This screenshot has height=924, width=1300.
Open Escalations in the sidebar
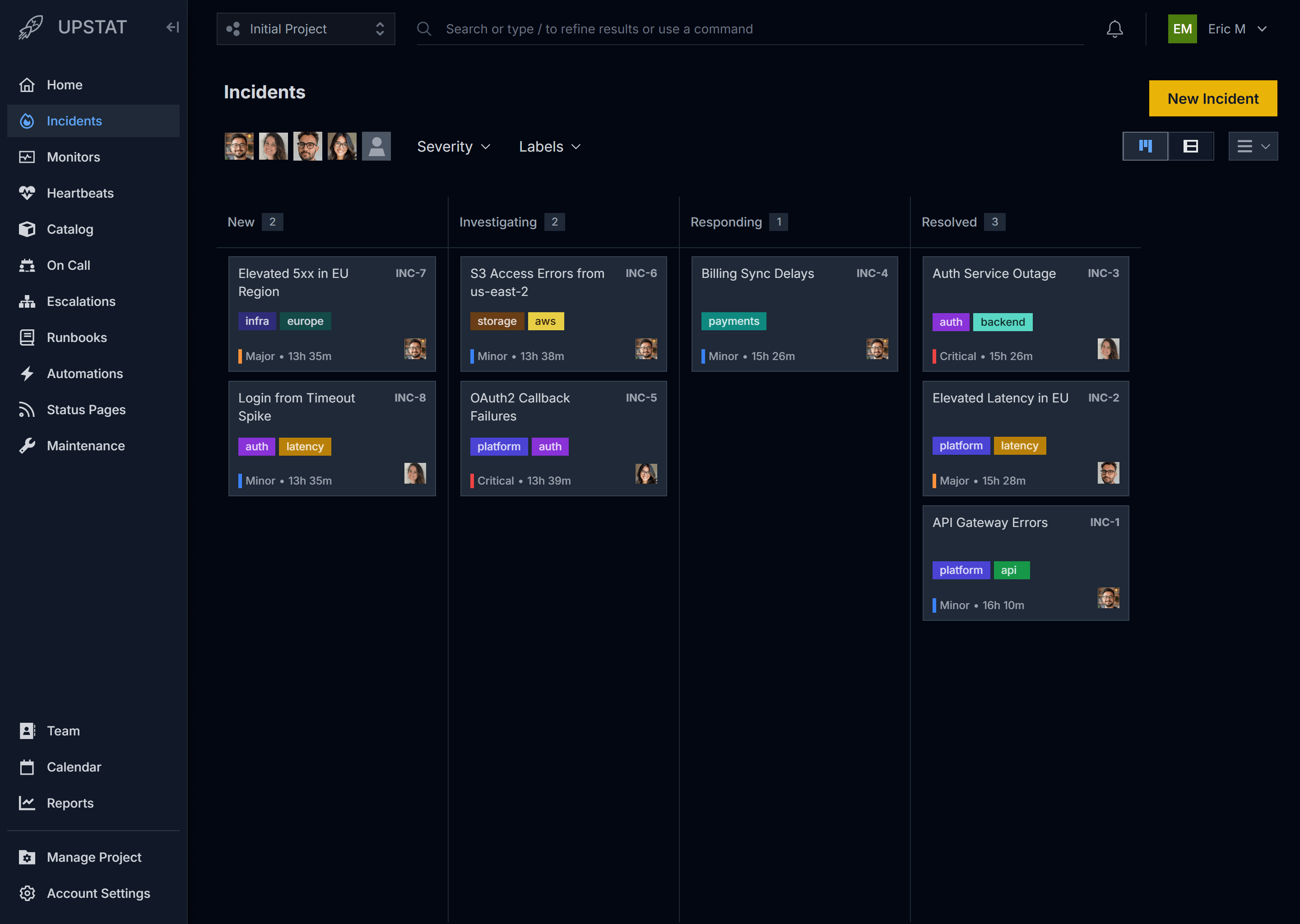[81, 301]
